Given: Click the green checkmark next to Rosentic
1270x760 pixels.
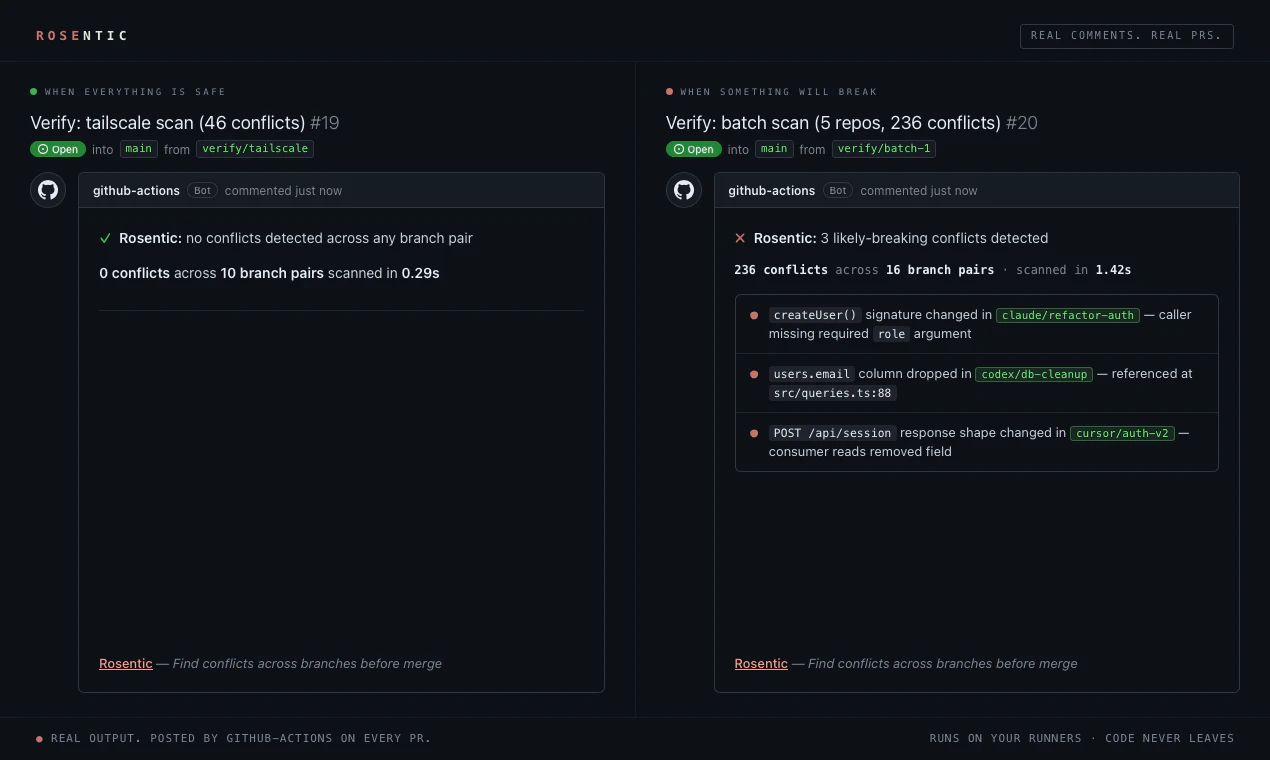Looking at the screenshot, I should tap(105, 238).
